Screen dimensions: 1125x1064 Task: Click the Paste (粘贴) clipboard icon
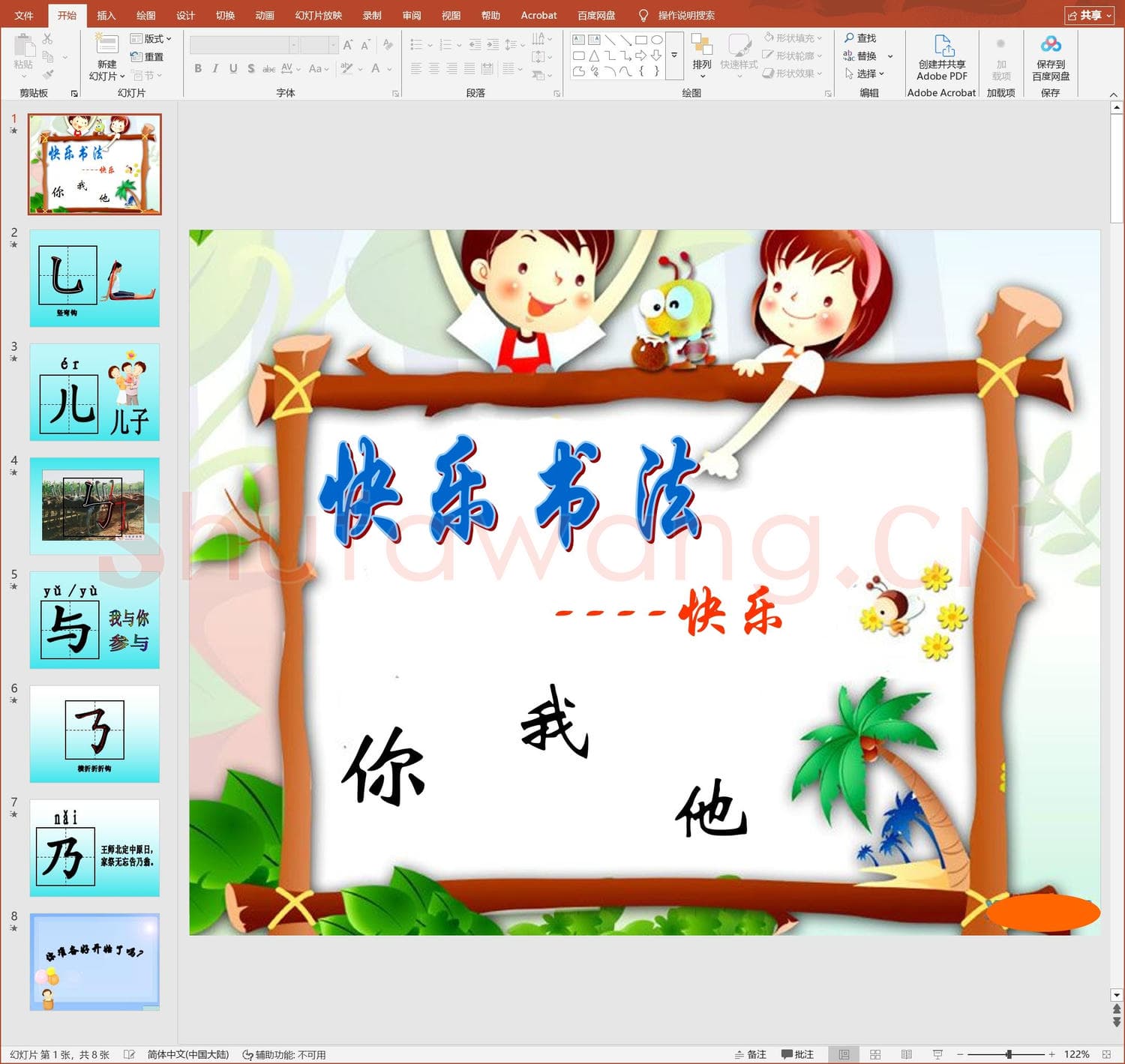[23, 46]
